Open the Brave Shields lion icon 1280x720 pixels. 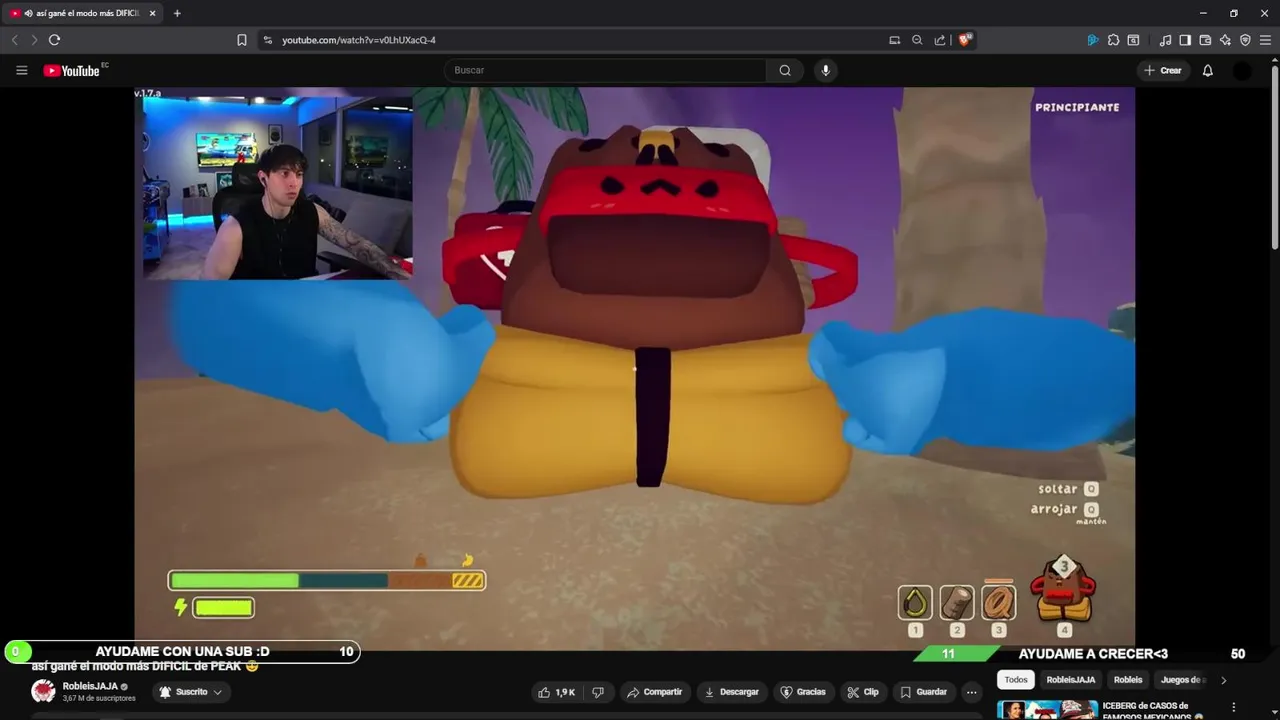pos(965,40)
